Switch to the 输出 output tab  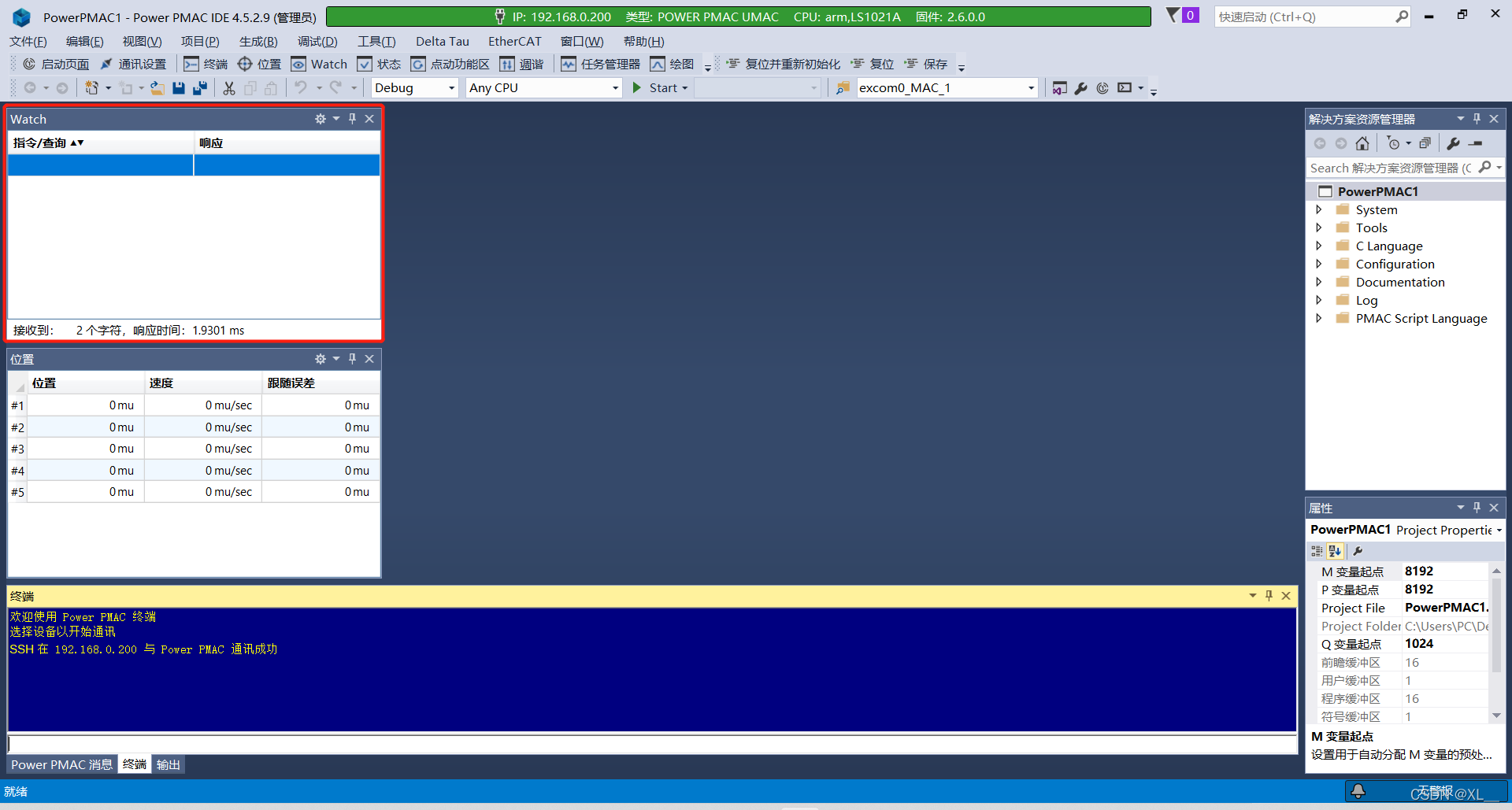click(168, 764)
